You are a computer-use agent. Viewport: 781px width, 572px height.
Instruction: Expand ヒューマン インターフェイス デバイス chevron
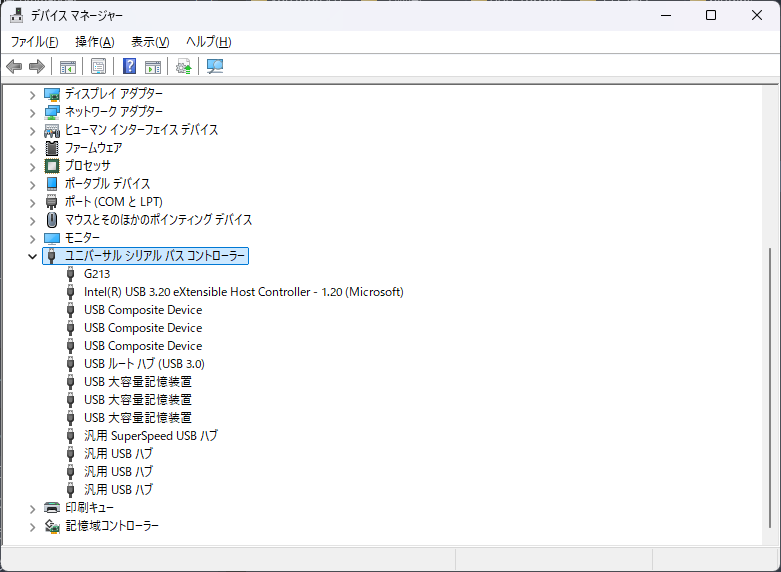[32, 131]
